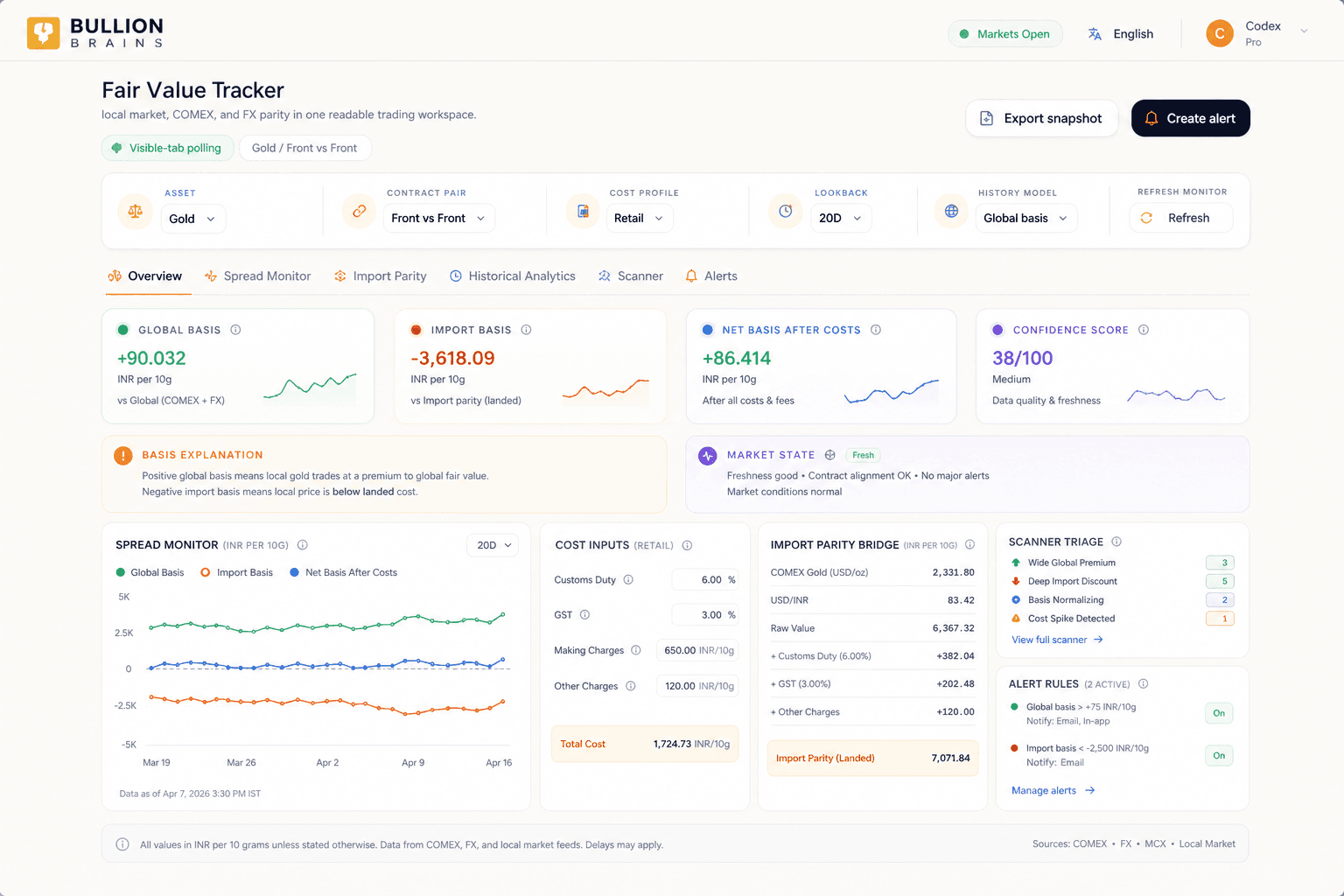This screenshot has width=1344, height=896.
Task: Click the Alert Rules info icon
Action: 1144,684
